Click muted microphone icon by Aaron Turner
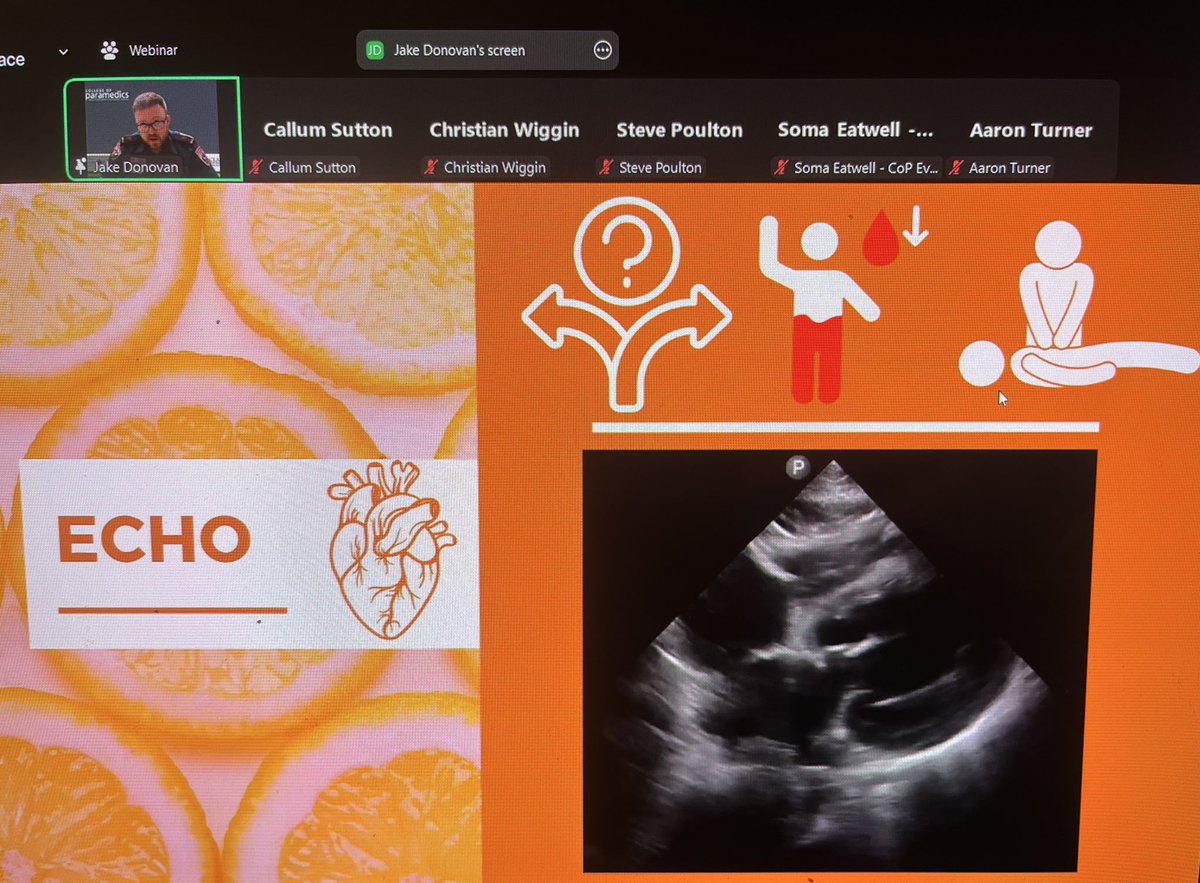The height and width of the screenshot is (883, 1200). click(x=956, y=168)
